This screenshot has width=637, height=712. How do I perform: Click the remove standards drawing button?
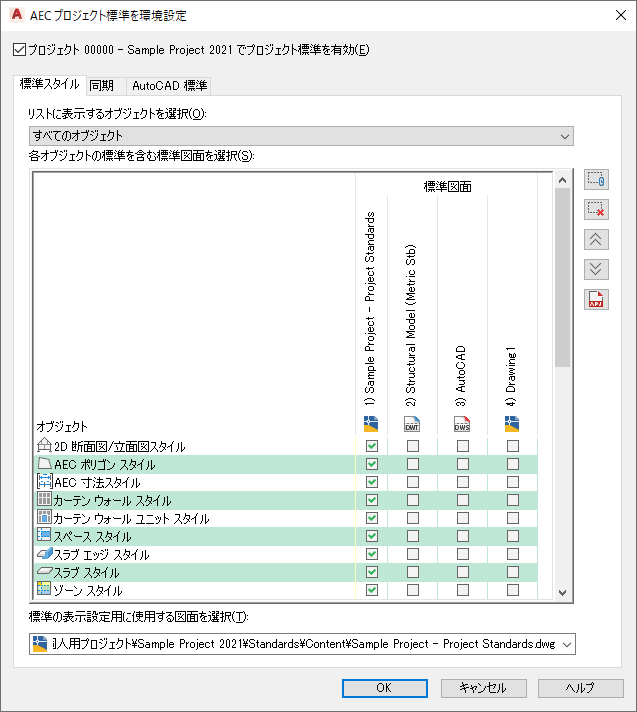coord(597,210)
